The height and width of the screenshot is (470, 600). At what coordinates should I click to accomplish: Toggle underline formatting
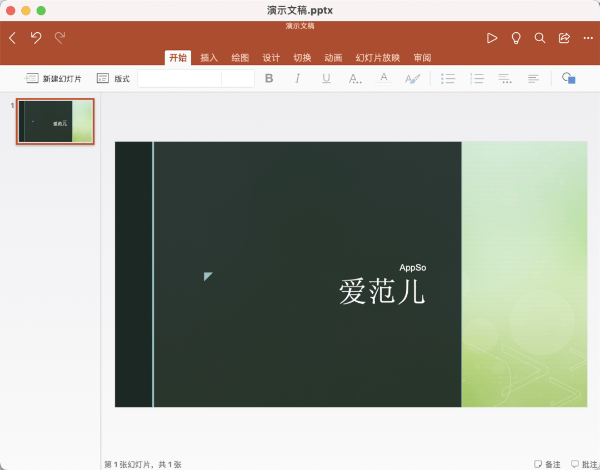tap(326, 78)
